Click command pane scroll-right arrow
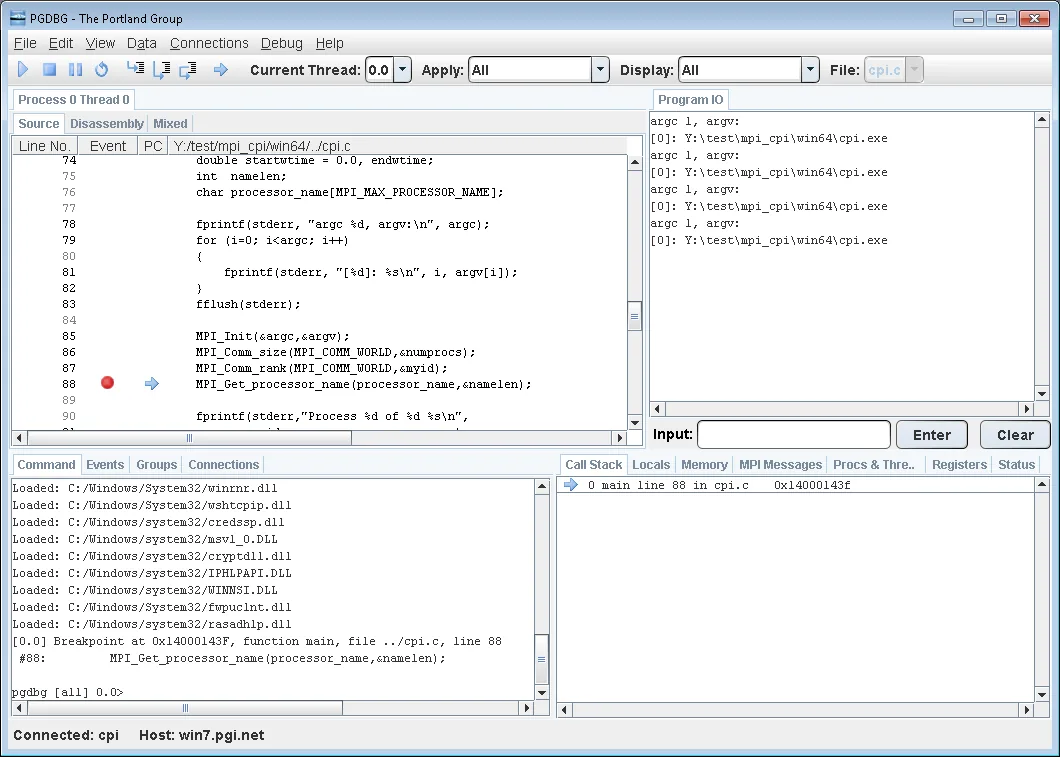Image resolution: width=1060 pixels, height=757 pixels. (x=527, y=708)
